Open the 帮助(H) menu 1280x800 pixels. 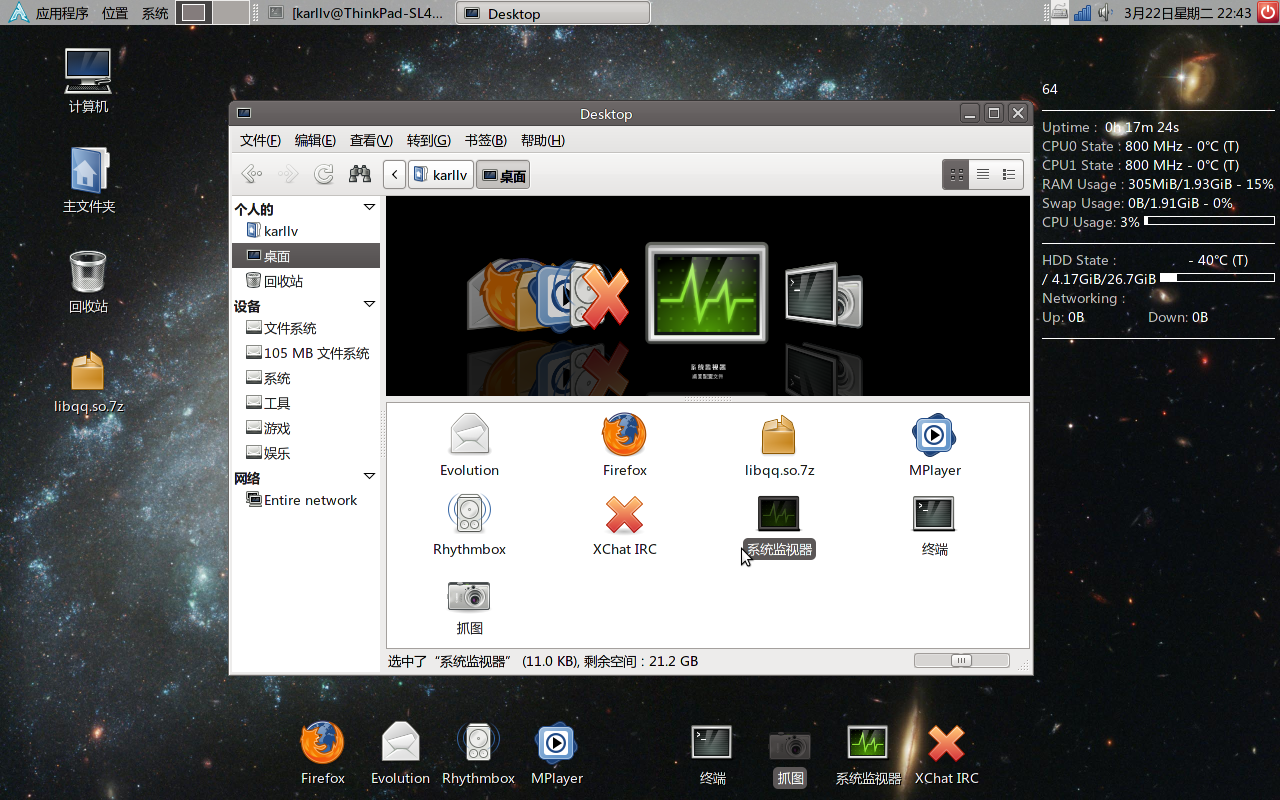click(543, 140)
